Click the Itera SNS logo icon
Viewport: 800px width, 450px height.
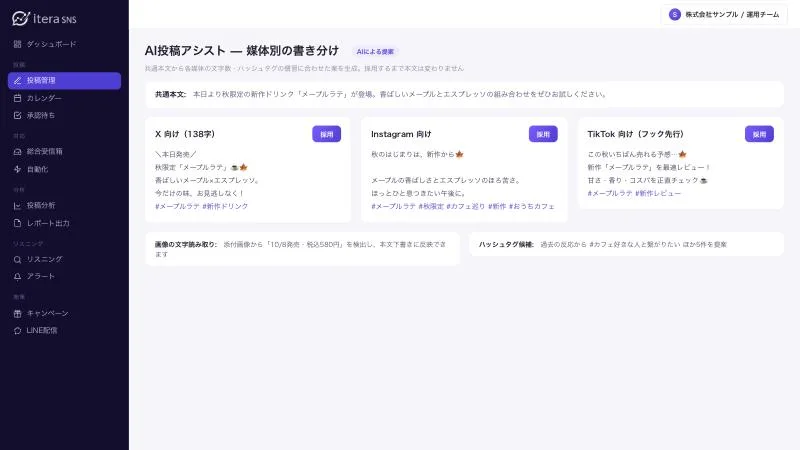(20, 18)
